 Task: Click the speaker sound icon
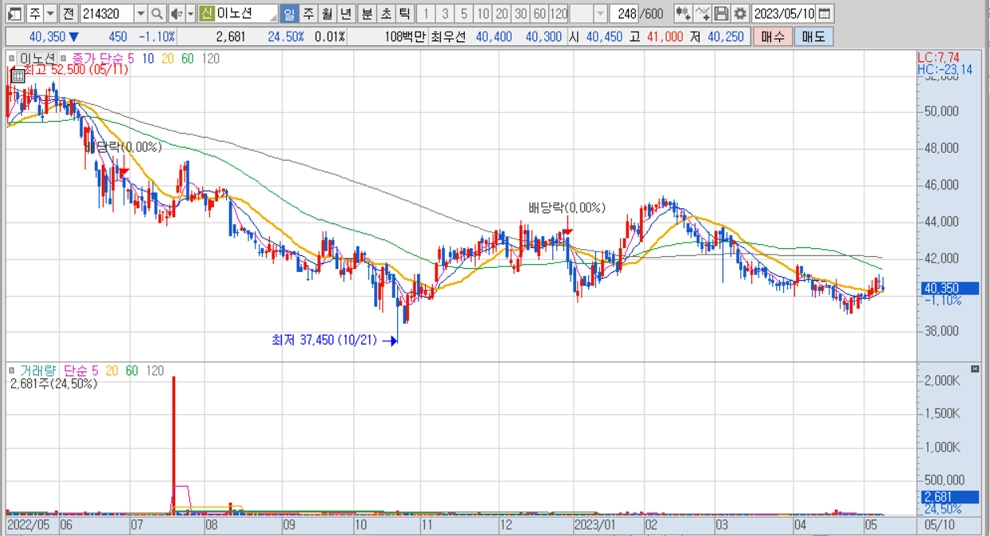pyautogui.click(x=176, y=14)
